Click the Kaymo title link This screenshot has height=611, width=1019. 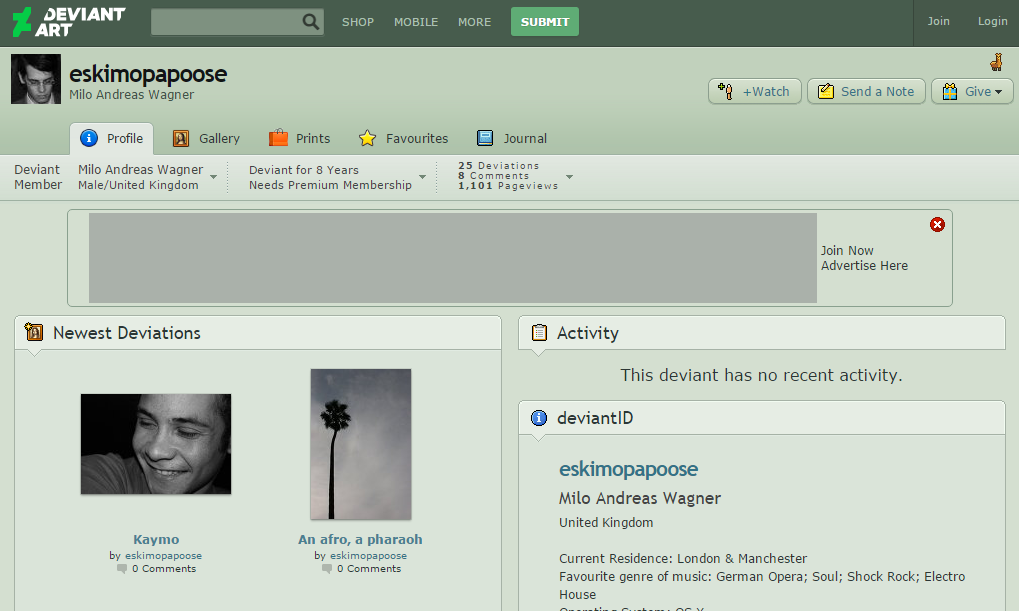coord(156,540)
